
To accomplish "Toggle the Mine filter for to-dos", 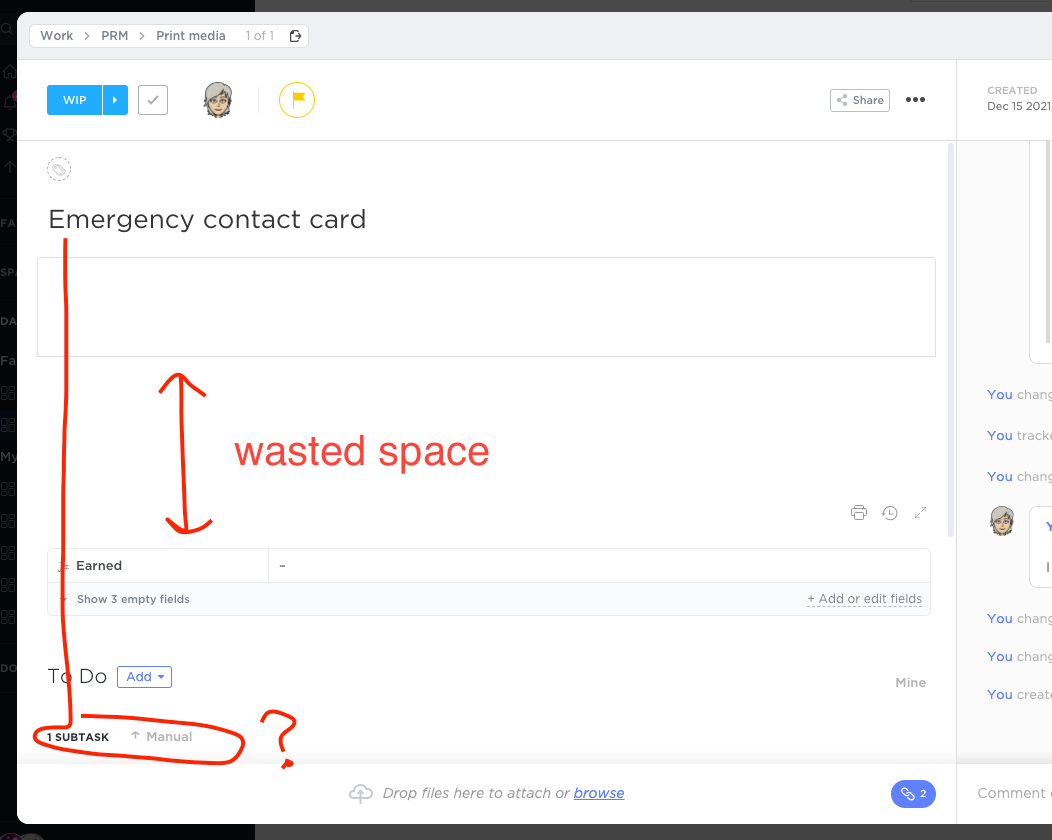I will [x=910, y=682].
